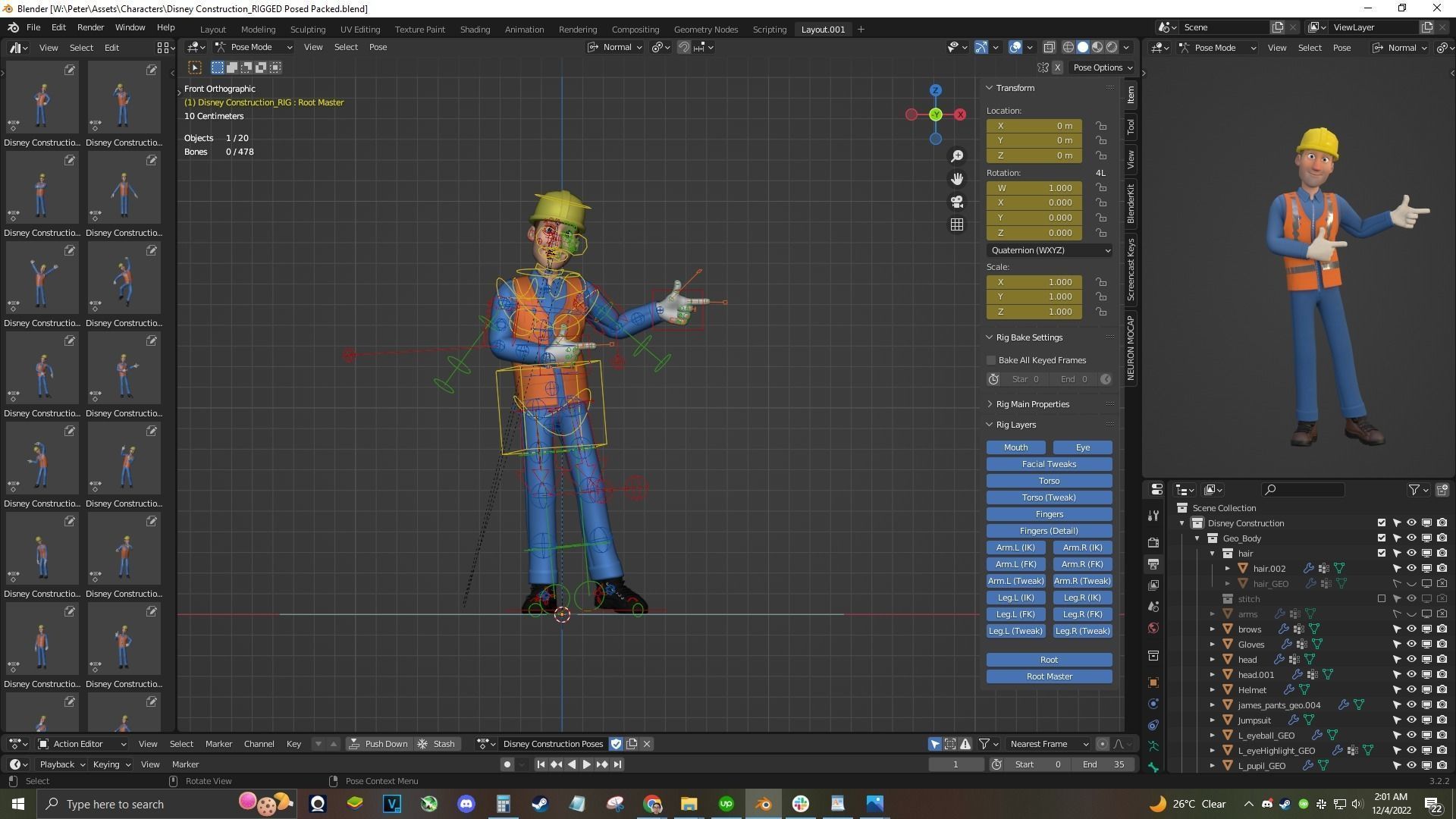Screen dimensions: 1456x819
Task: Click the jump to end playback icon
Action: point(617,764)
